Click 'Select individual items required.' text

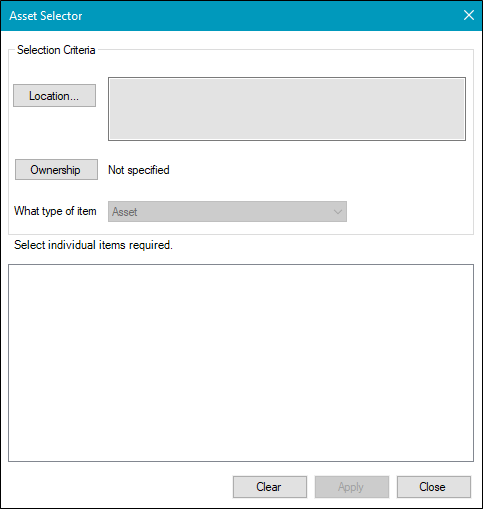[x=93, y=245]
